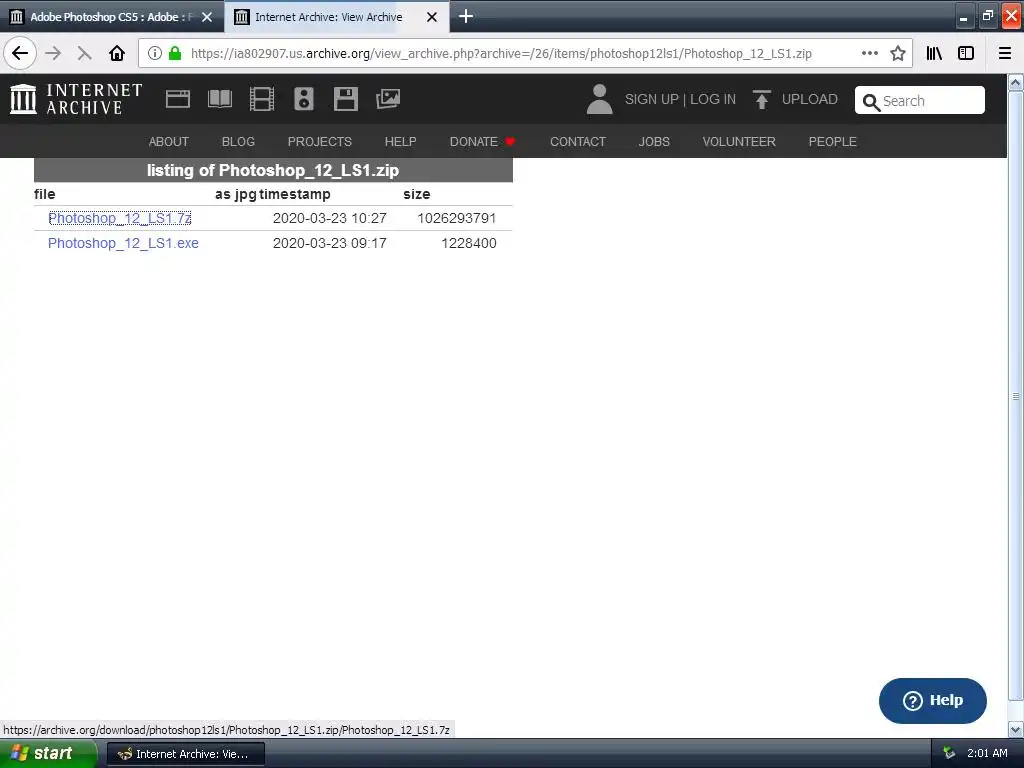Click the timestamp 2020-03-23 10:27
This screenshot has width=1024, height=768.
click(330, 218)
